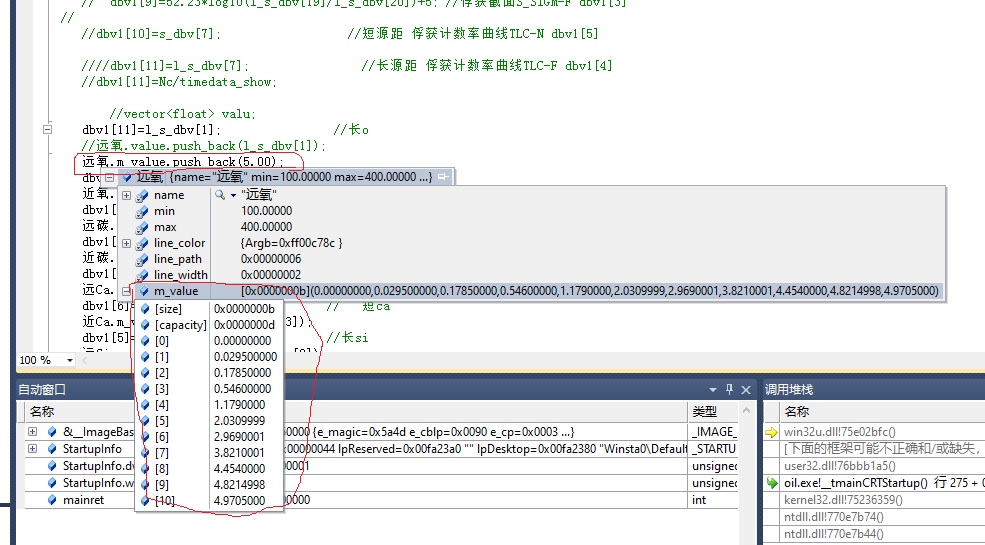The image size is (985, 545).
Task: Click yellow current-frame arrow in call stack
Action: coord(772,432)
